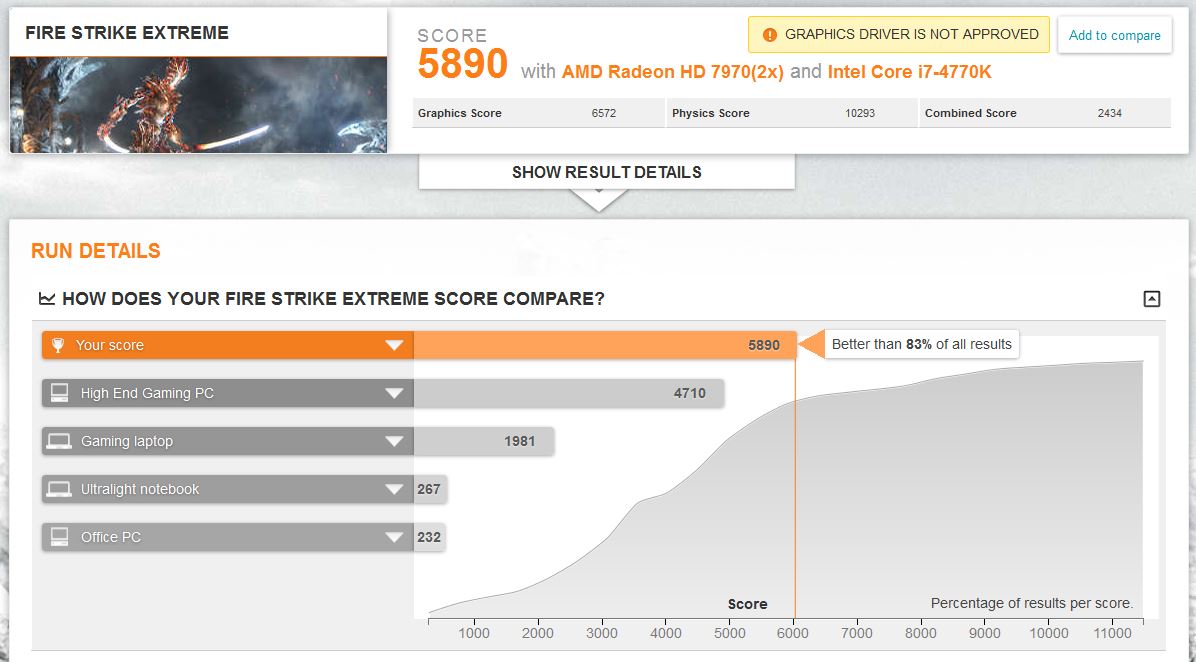Click the FIRE STRIKE EXTREME title
This screenshot has width=1196, height=662.
click(127, 33)
